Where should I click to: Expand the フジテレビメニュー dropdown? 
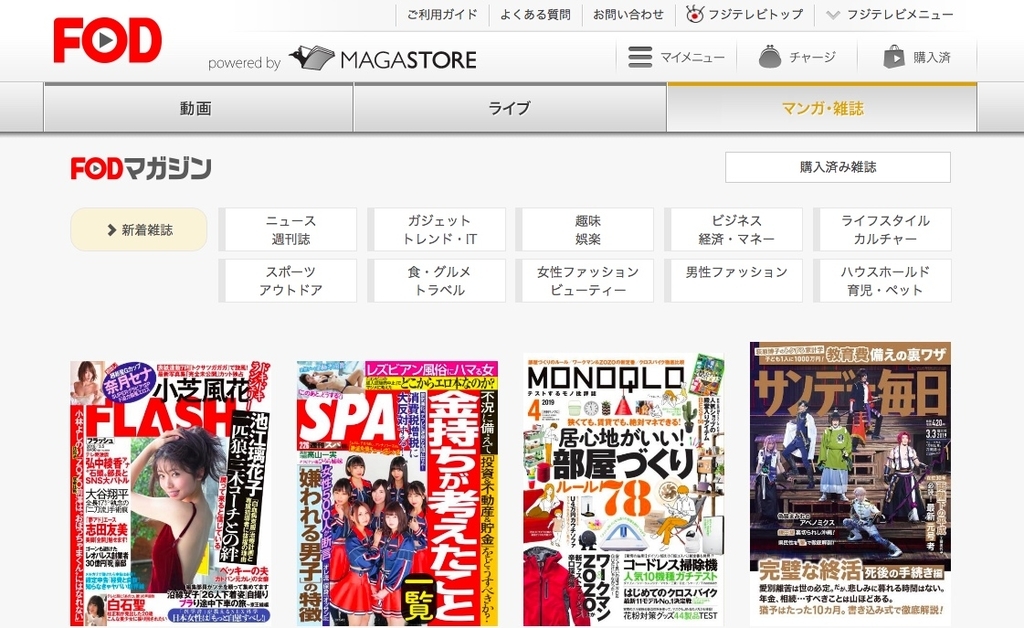(x=889, y=14)
